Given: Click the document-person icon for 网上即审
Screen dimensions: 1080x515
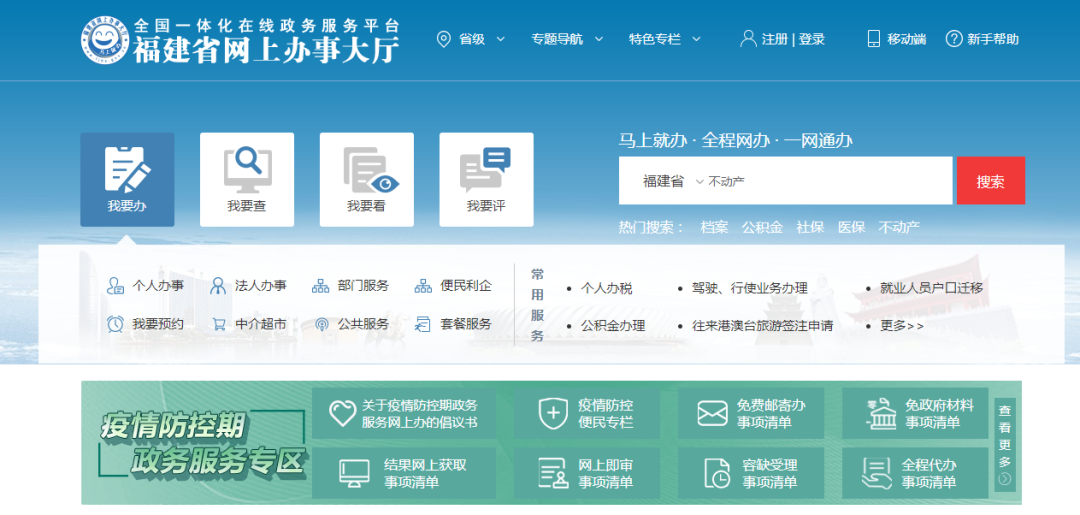Looking at the screenshot, I should tap(554, 474).
